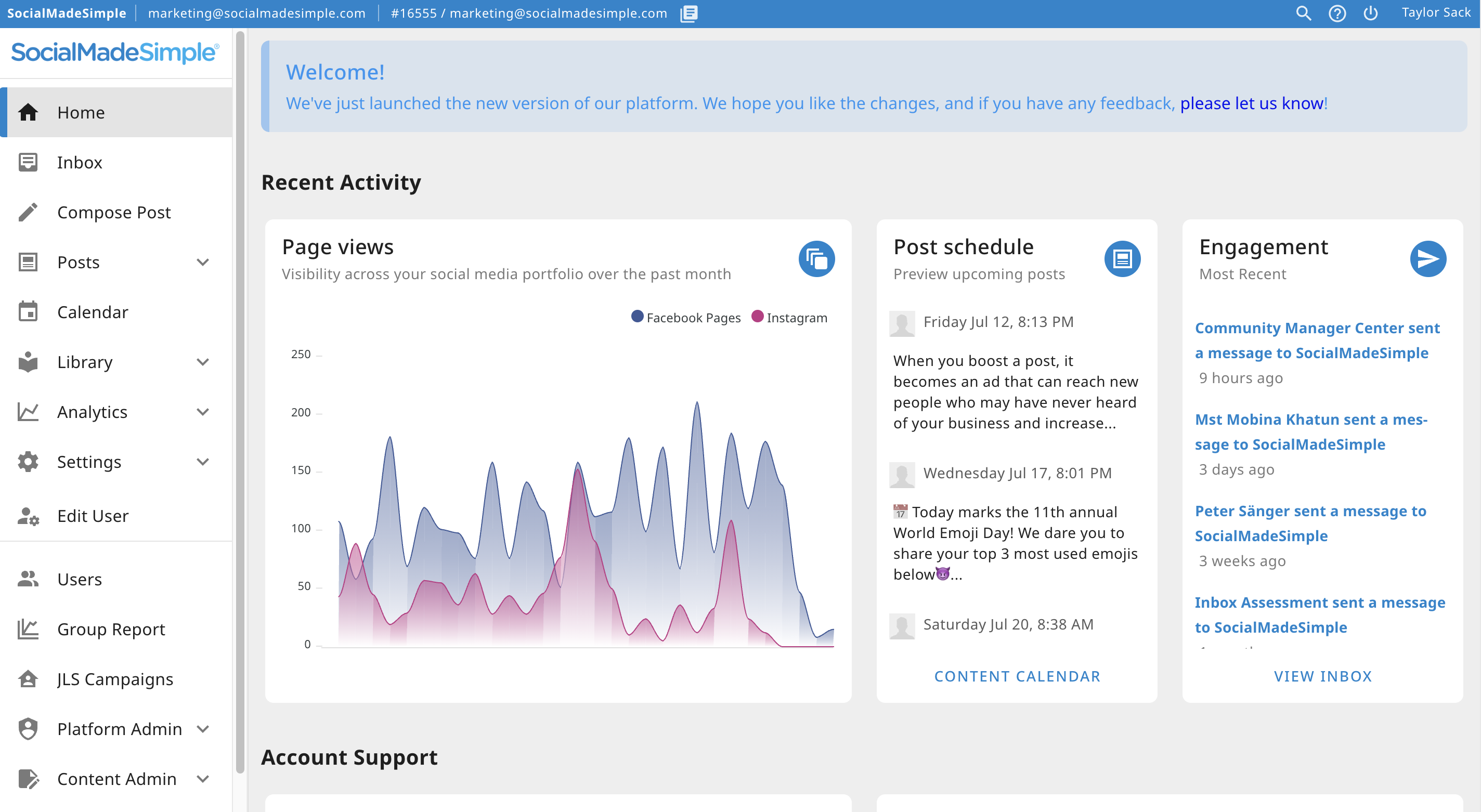Click the search magnifier icon in top bar
The height and width of the screenshot is (812, 1481).
pyautogui.click(x=1303, y=13)
